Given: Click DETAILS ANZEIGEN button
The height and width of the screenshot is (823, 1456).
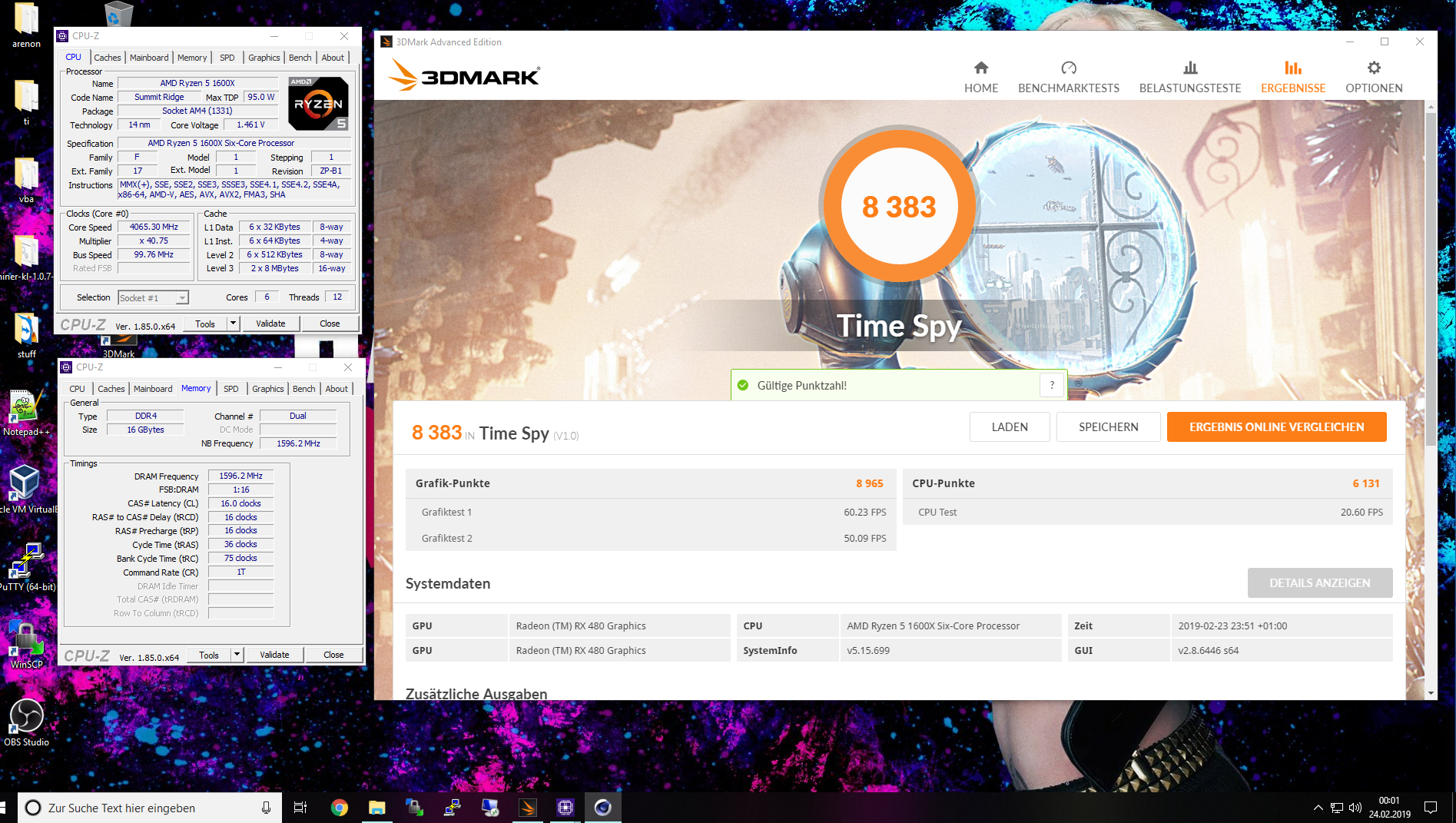Looking at the screenshot, I should tap(1319, 582).
